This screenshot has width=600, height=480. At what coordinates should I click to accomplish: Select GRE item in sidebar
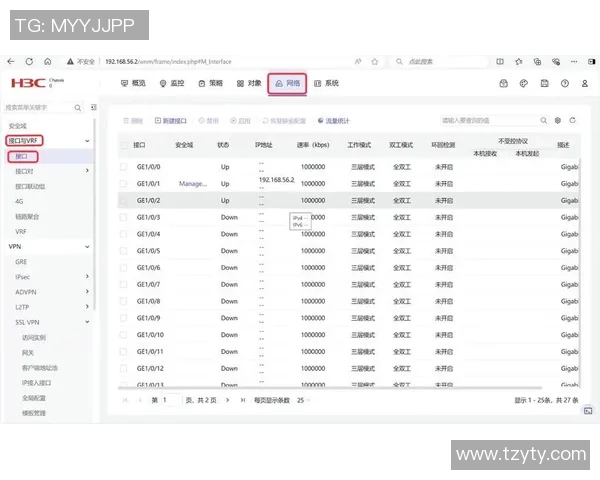[x=21, y=262]
